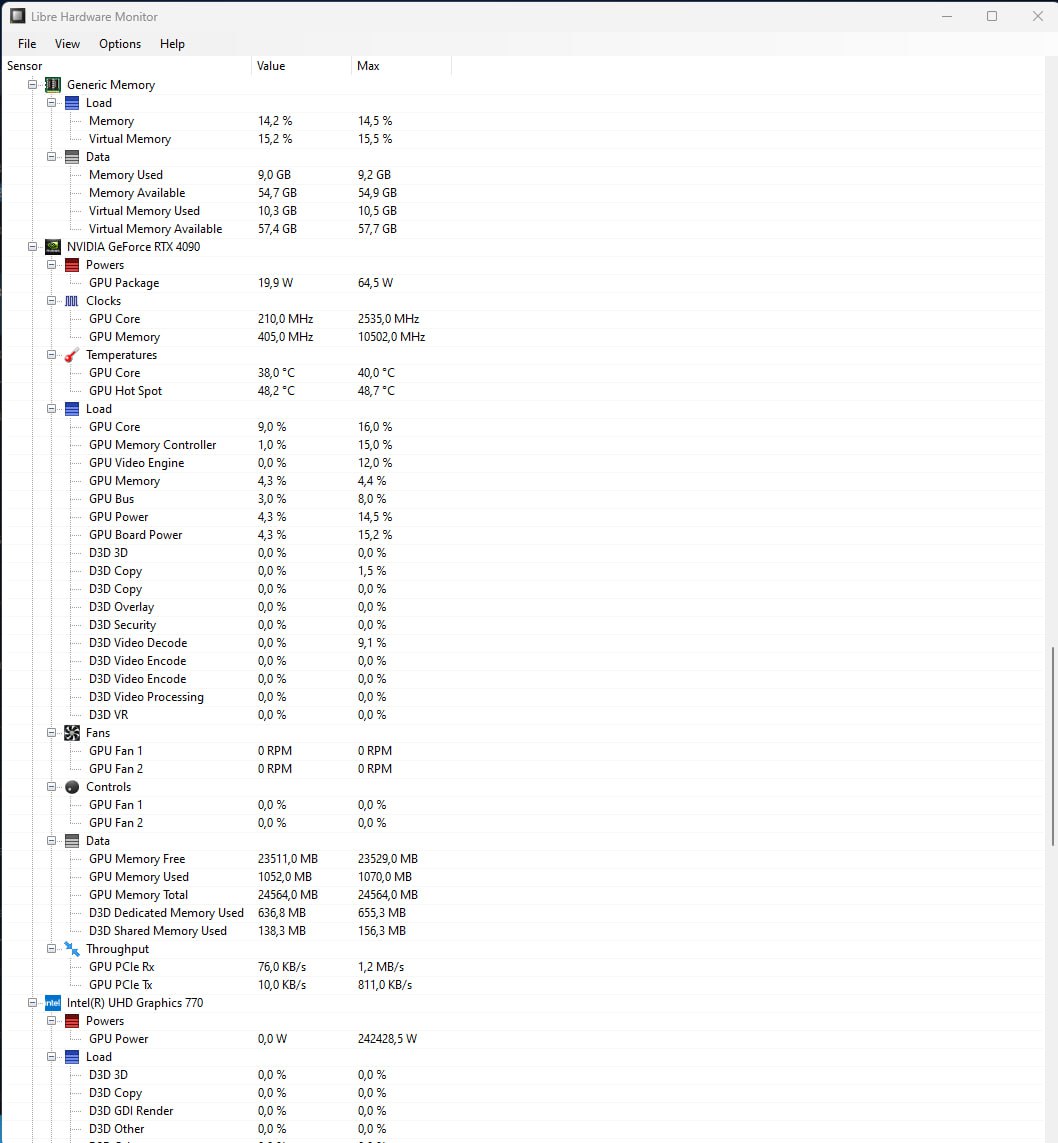Collapse the Controls group
The width and height of the screenshot is (1058, 1143).
51,787
